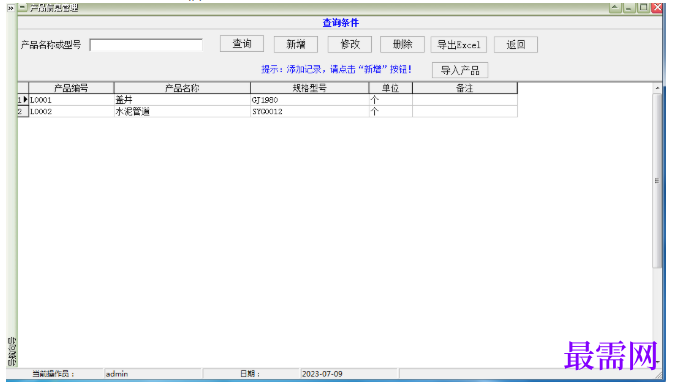Click the admin operator status field
Screen dimensions: 676x387
coord(153,374)
